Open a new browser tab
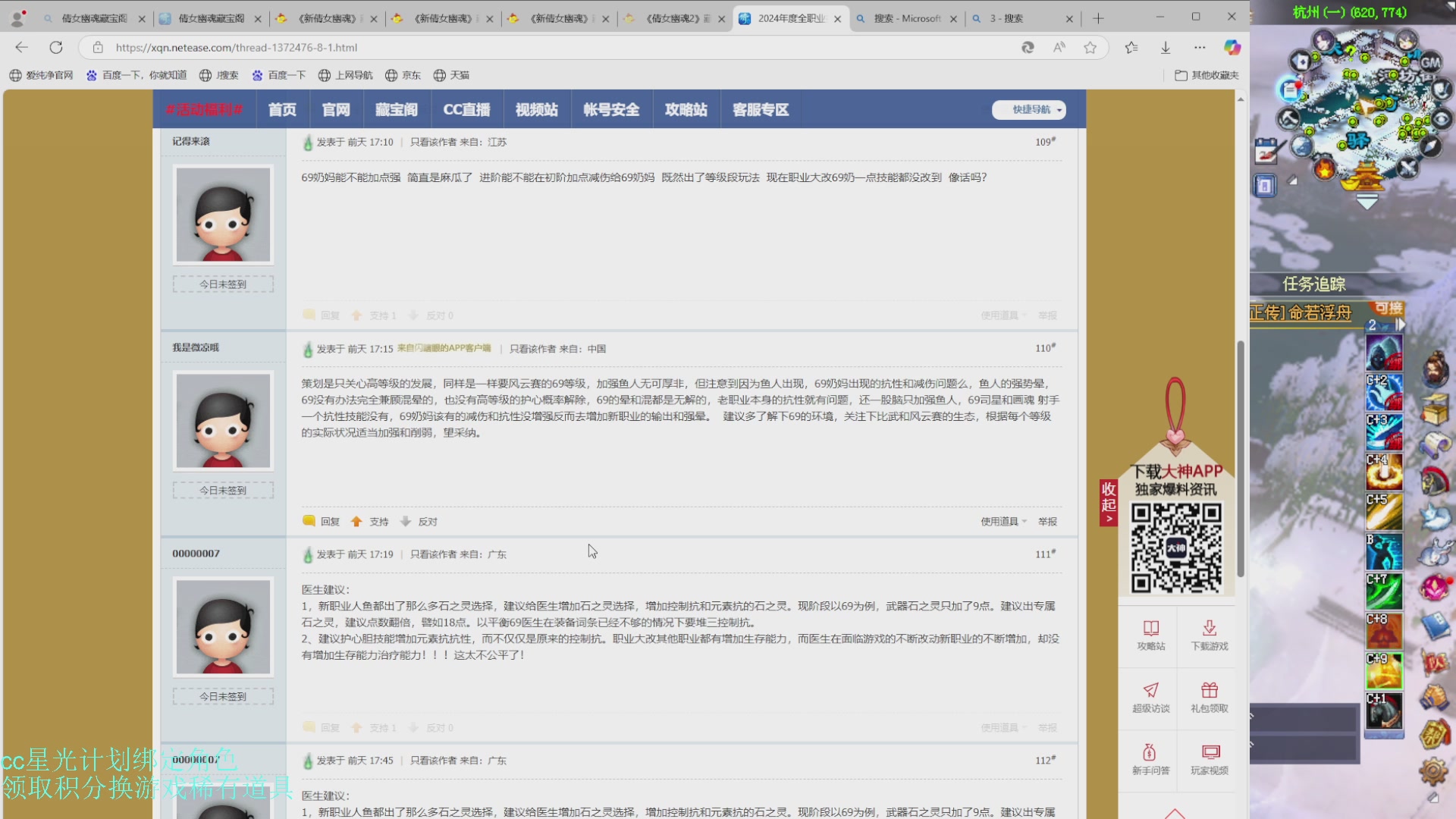The height and width of the screenshot is (819, 1456). (1098, 18)
